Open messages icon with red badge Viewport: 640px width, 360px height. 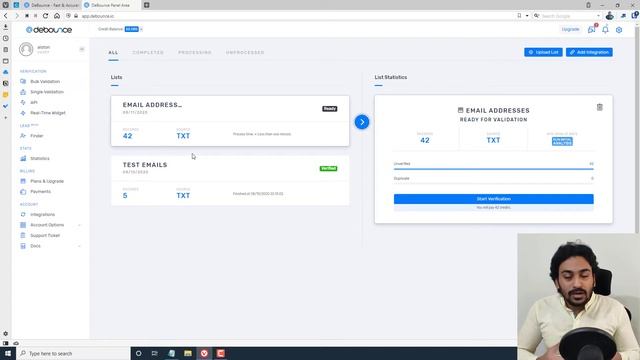coord(592,29)
